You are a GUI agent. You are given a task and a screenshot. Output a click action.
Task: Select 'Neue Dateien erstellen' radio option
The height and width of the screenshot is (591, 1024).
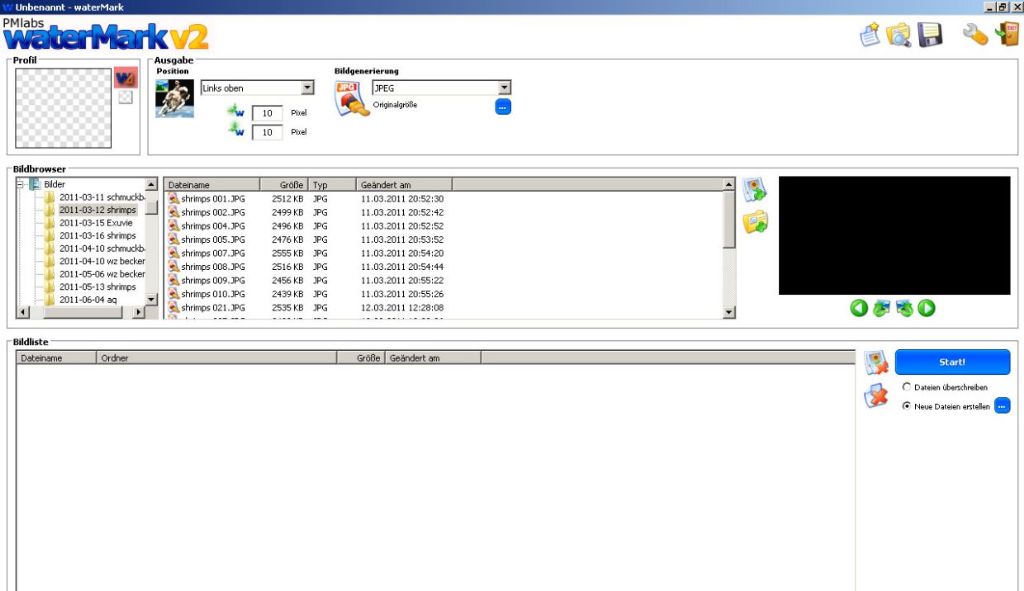click(x=907, y=406)
